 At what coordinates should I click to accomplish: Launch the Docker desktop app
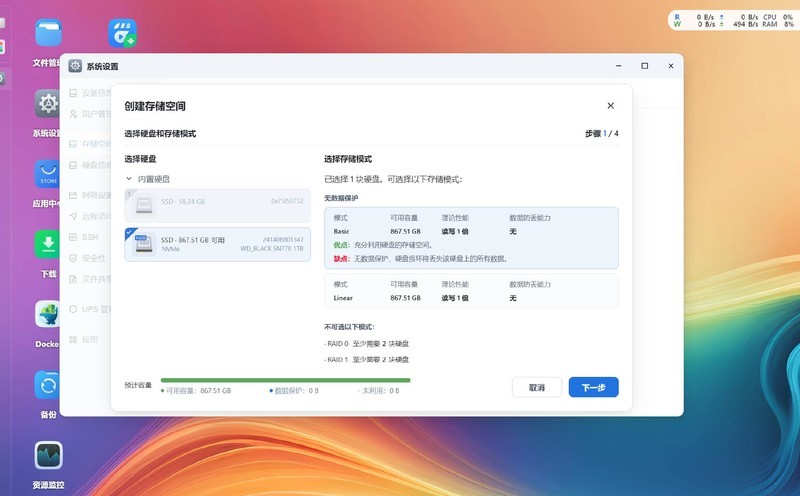pos(48,314)
